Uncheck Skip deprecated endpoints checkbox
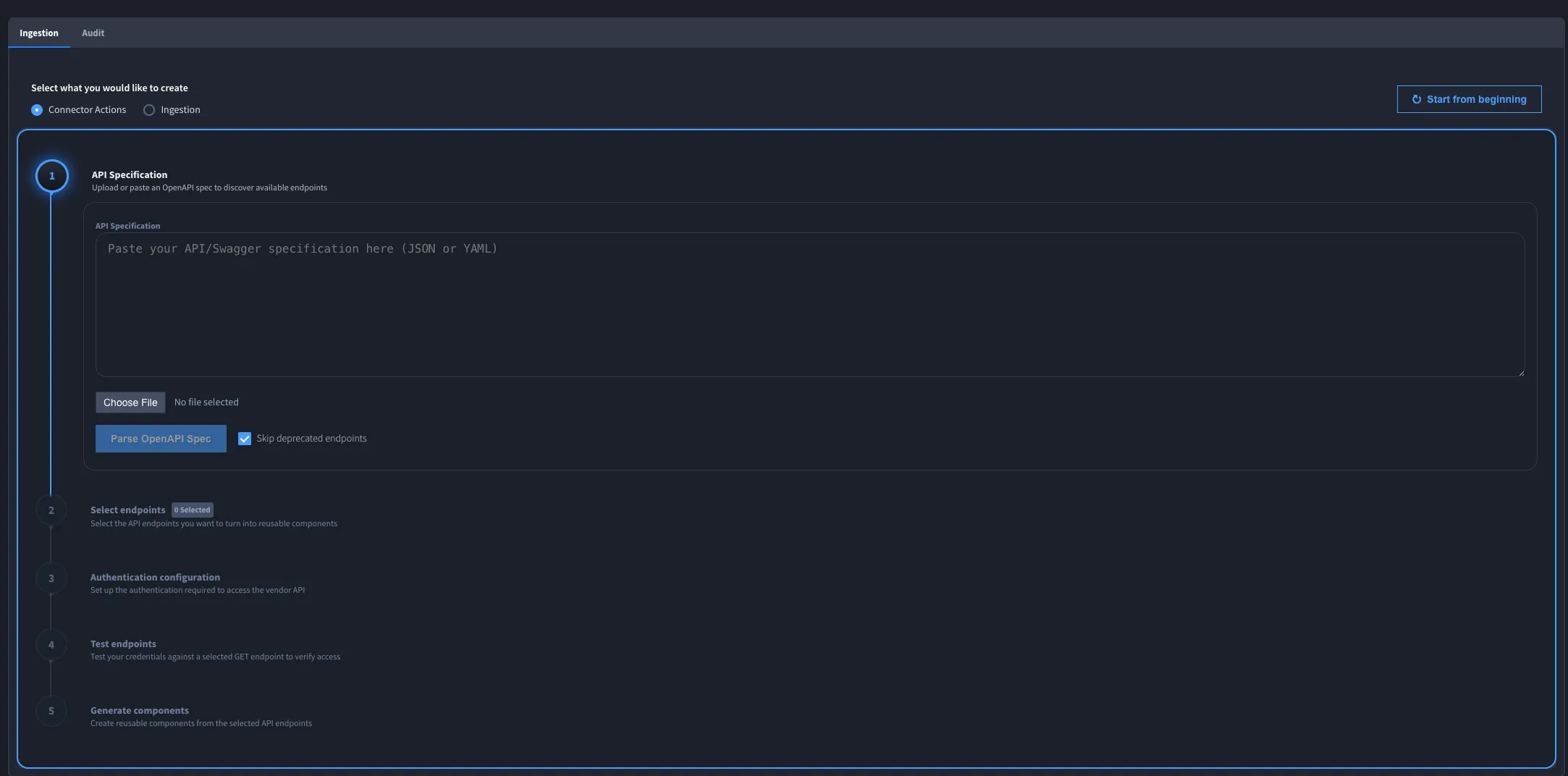 pyautogui.click(x=245, y=439)
